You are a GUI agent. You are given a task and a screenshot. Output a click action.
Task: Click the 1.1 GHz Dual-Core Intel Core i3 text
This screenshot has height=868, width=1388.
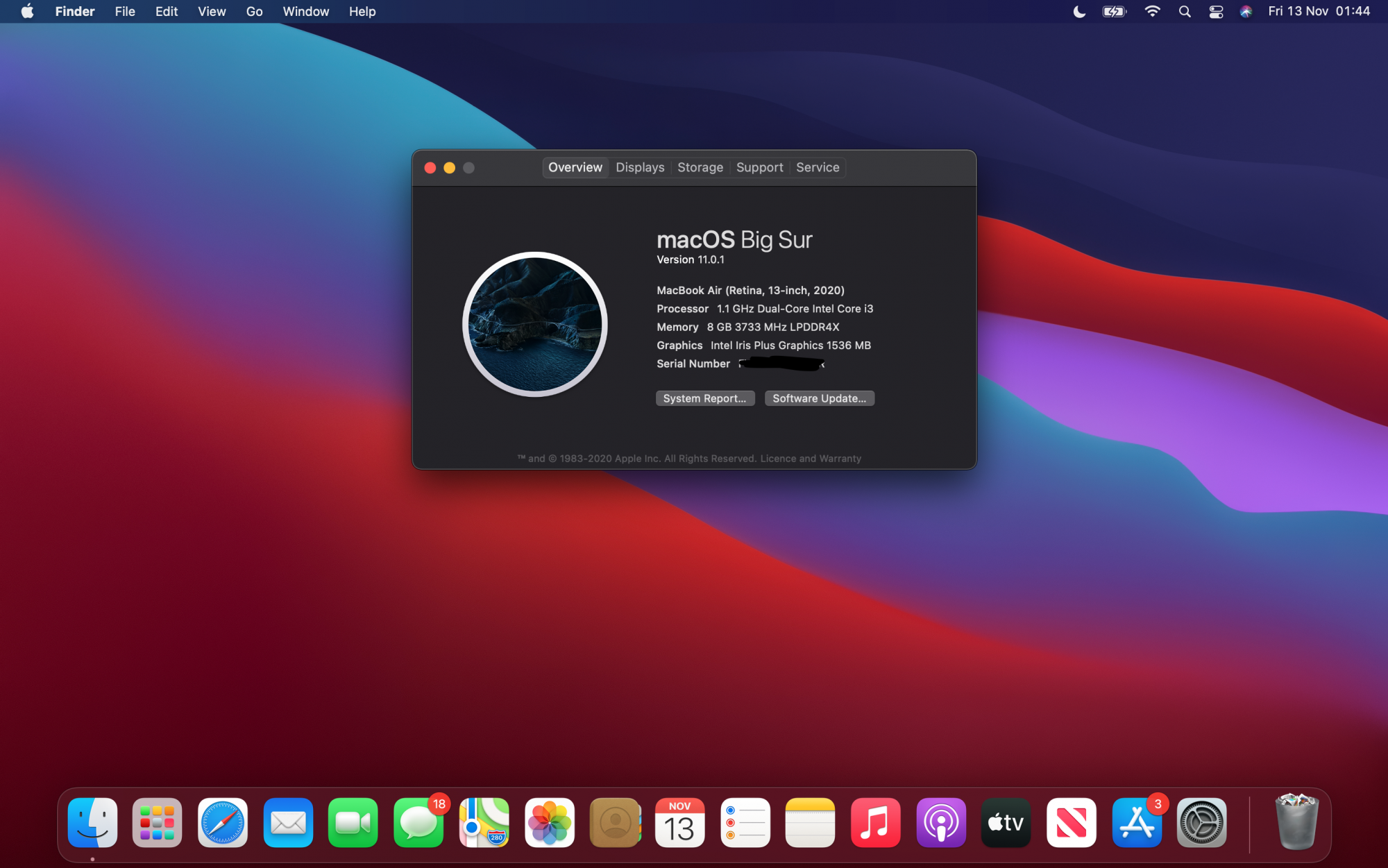tap(795, 309)
